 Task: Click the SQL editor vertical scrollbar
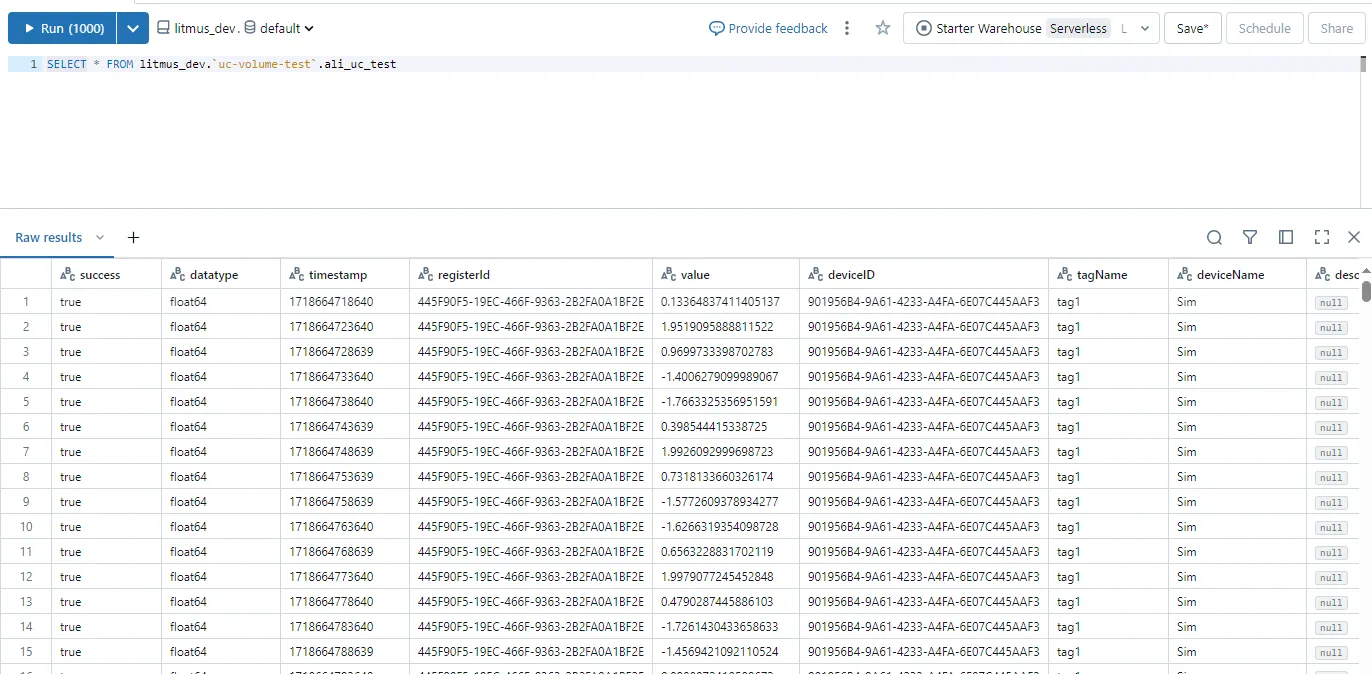(1362, 64)
